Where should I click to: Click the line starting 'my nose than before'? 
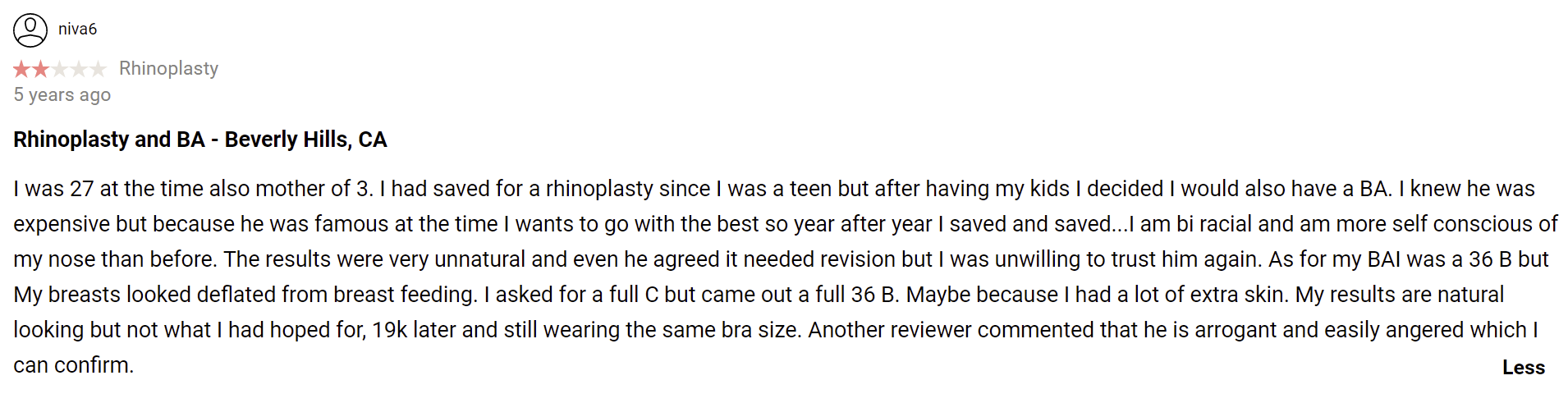pyautogui.click(x=781, y=259)
